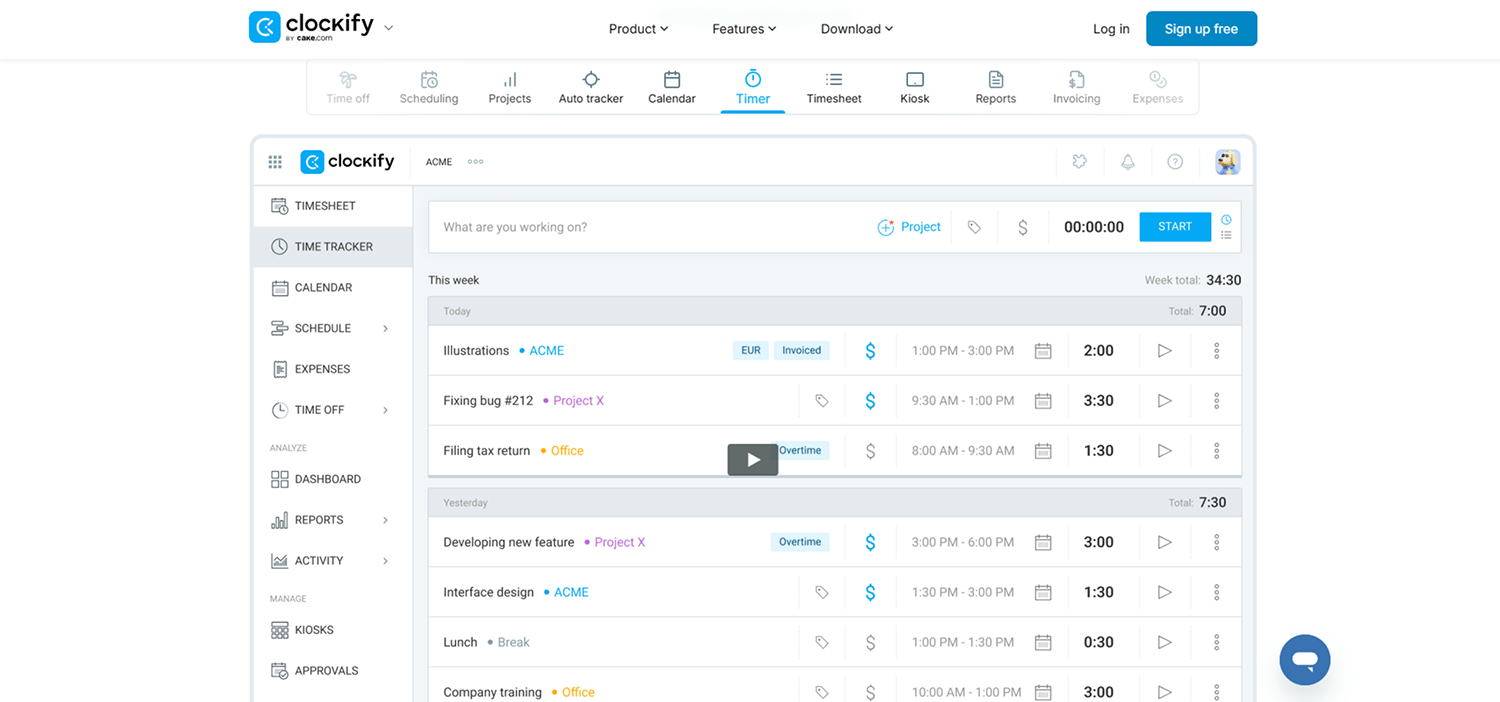Toggle billable on the Company training entry
This screenshot has width=1500, height=702.
click(870, 692)
